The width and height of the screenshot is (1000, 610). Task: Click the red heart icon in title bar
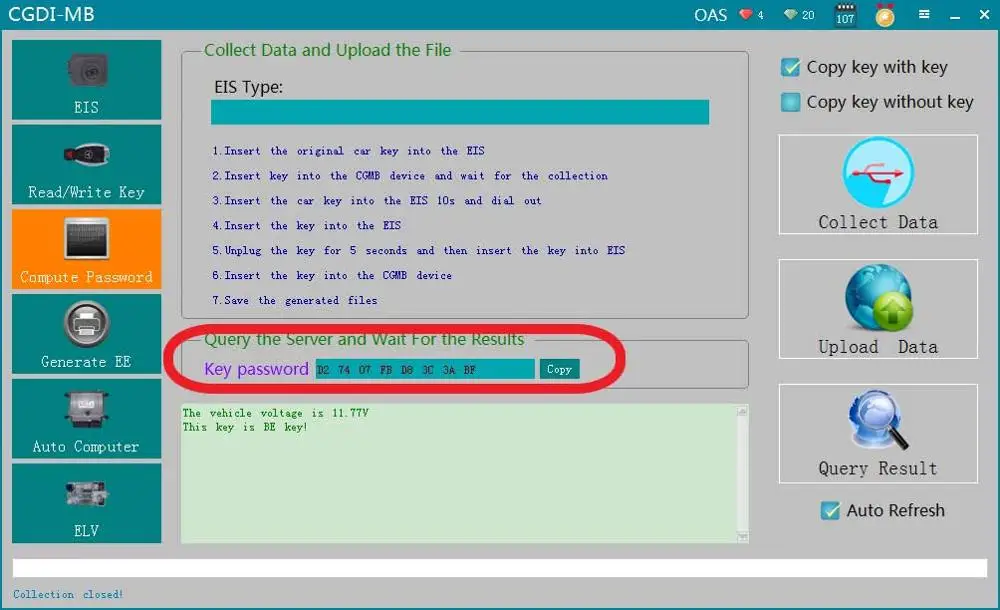746,14
